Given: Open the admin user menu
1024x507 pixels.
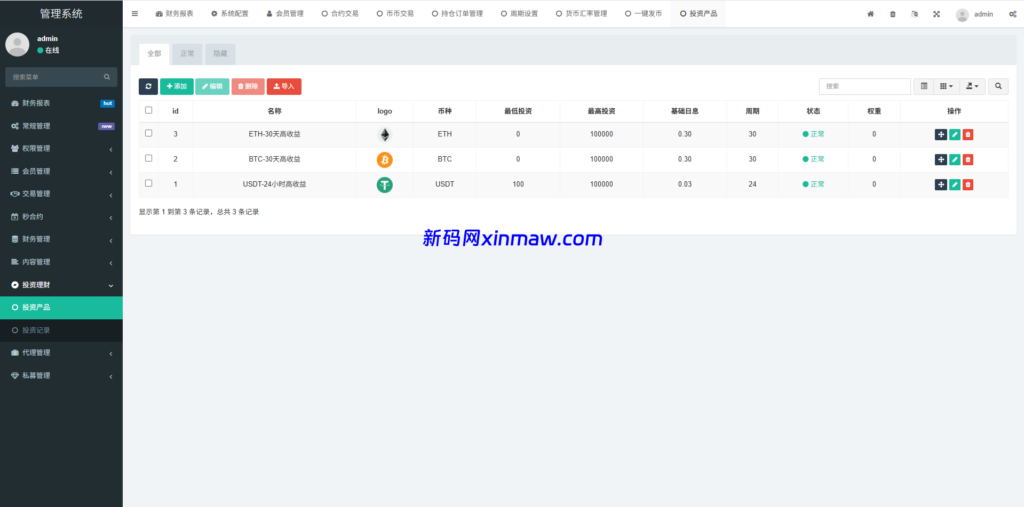Looking at the screenshot, I should pos(974,14).
